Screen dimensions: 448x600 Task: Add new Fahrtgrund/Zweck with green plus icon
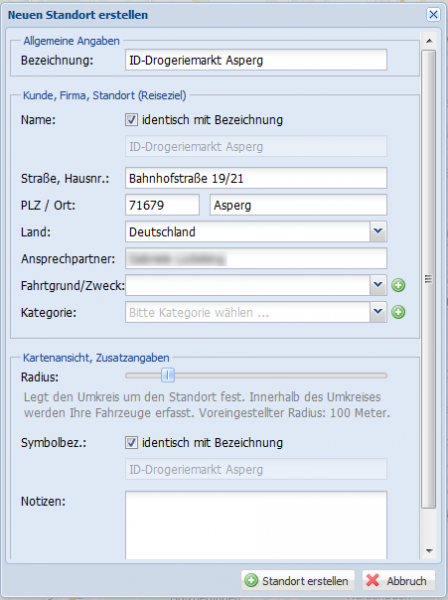tap(398, 285)
